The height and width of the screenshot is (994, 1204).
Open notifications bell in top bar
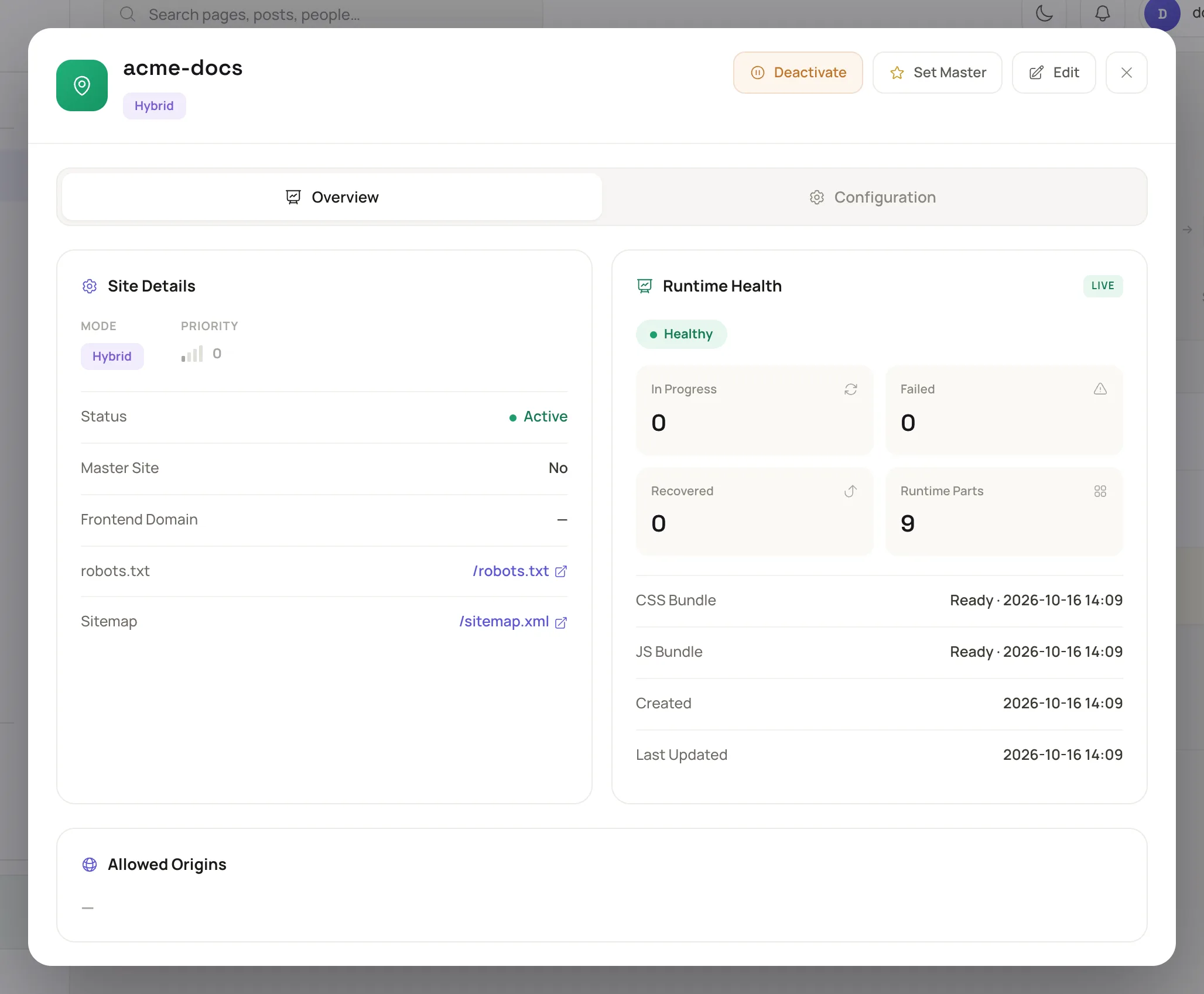click(1102, 13)
